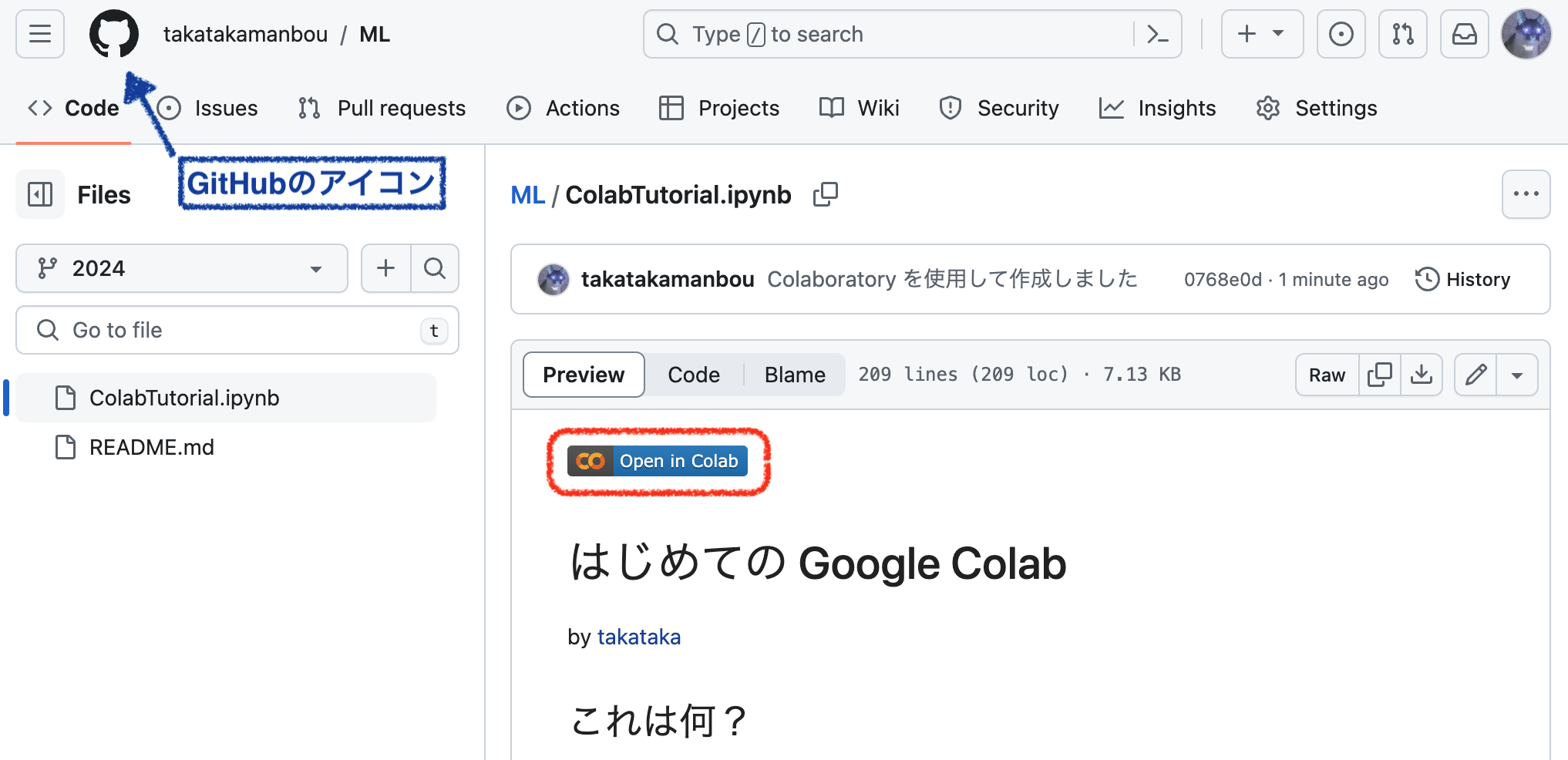This screenshot has height=760, width=1568.
Task: Open commit 0768e0d
Action: 1223,279
